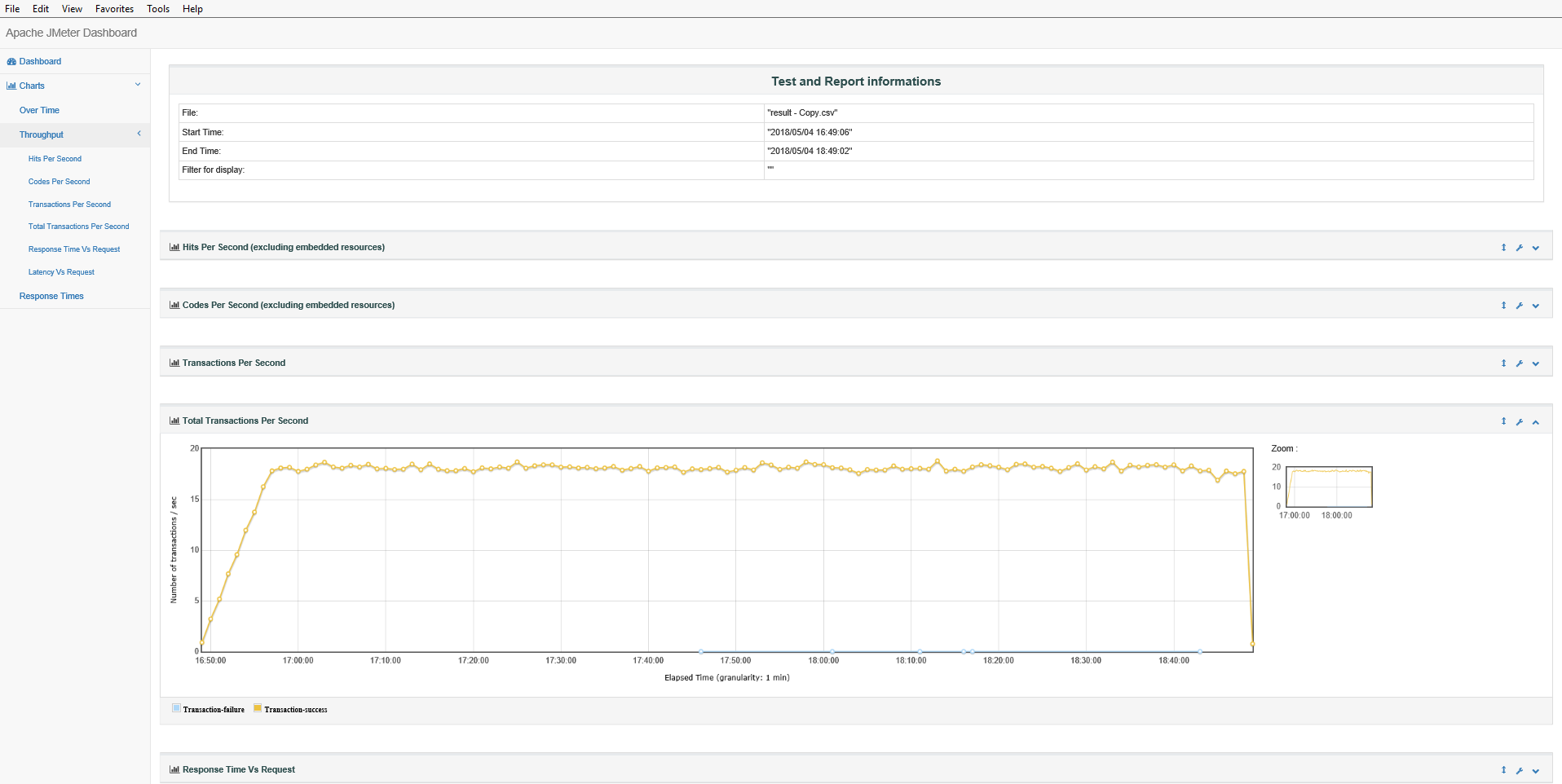Viewport: 1562px width, 784px height.
Task: Click the Transaction-success color swatch
Action: tap(257, 708)
